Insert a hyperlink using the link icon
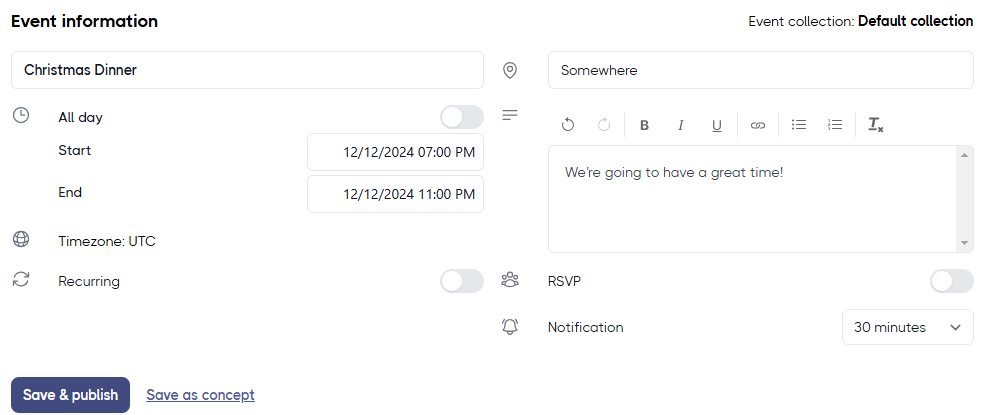 coord(758,125)
